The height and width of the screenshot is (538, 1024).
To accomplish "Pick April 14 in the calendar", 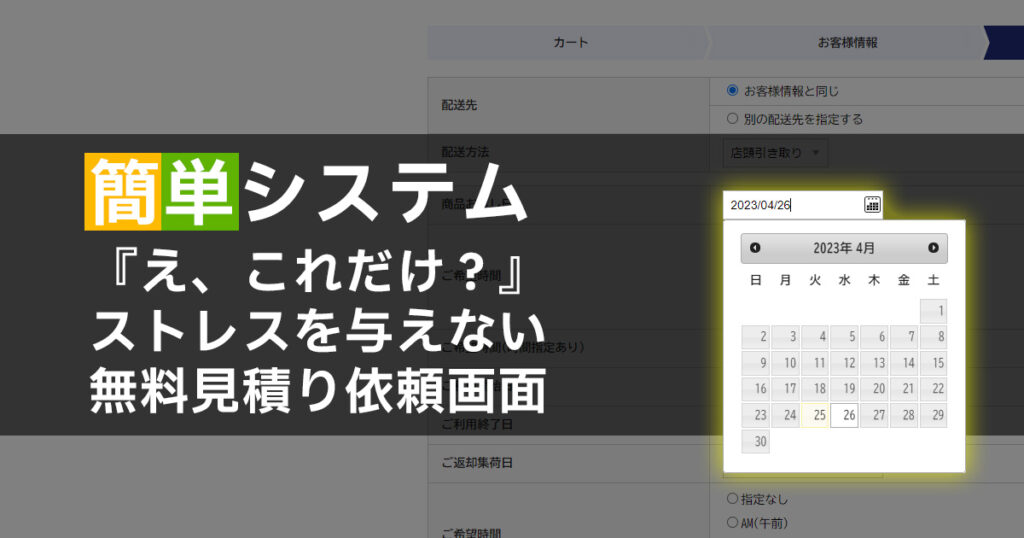I will [x=904, y=363].
